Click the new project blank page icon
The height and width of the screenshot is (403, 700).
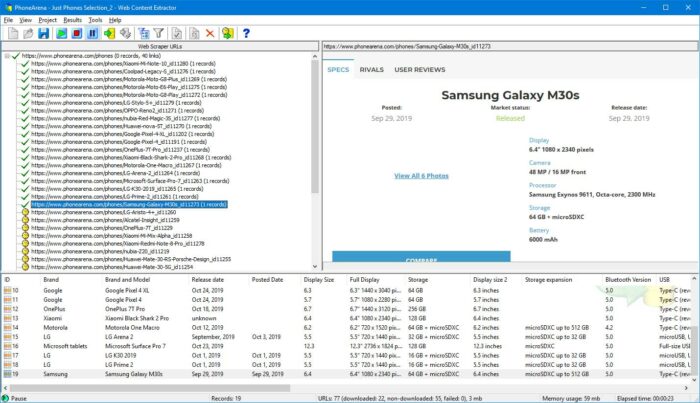11,33
